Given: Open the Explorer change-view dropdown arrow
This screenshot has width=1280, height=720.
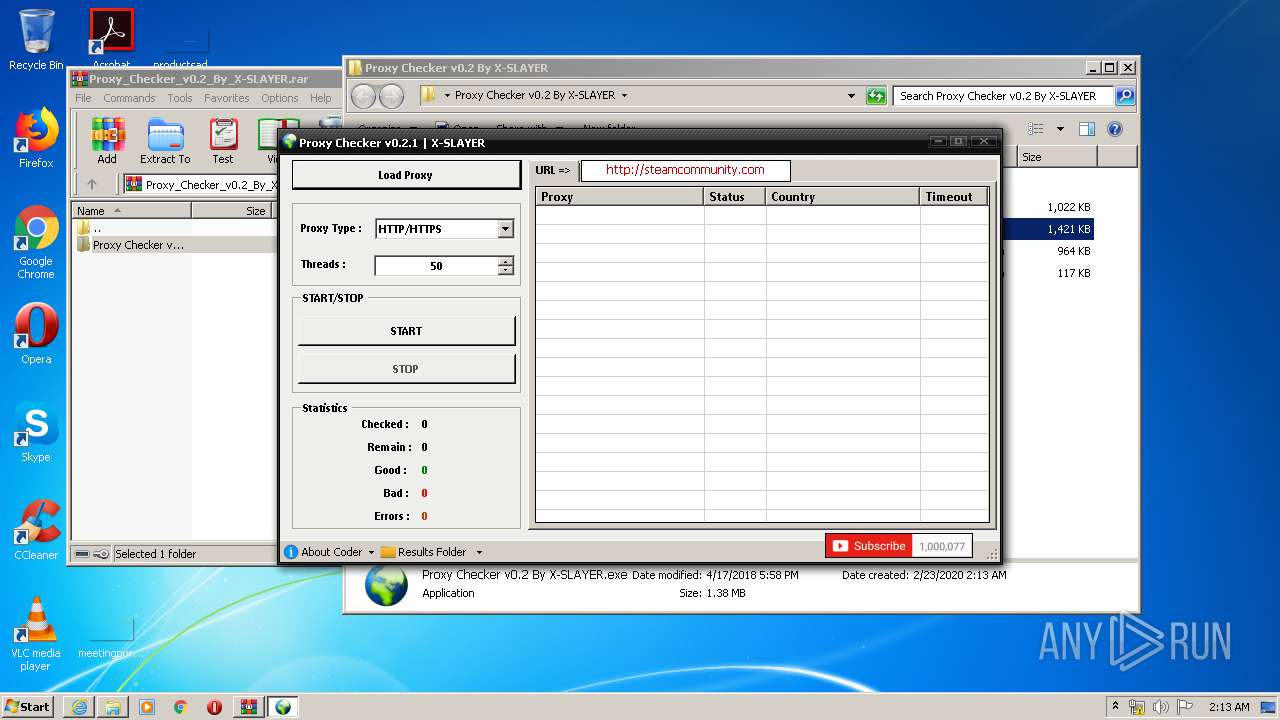Looking at the screenshot, I should 1060,129.
